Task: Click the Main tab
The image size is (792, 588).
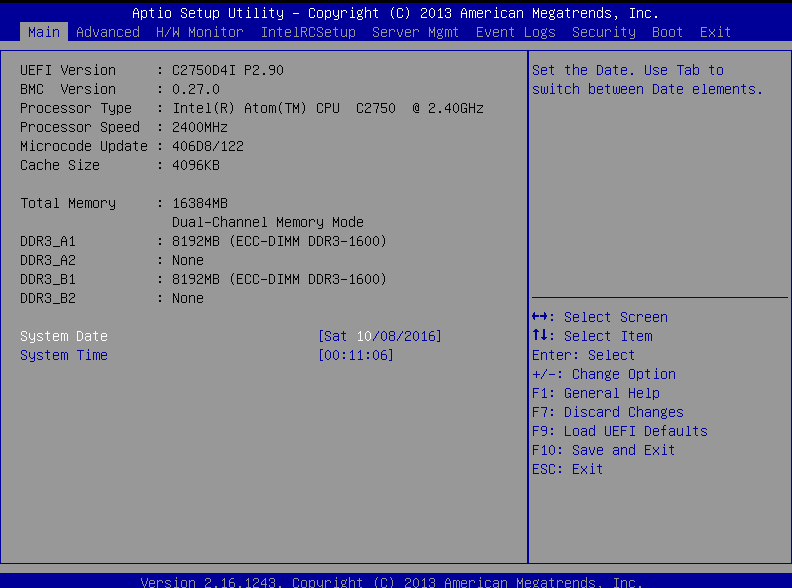Action: (x=44, y=32)
